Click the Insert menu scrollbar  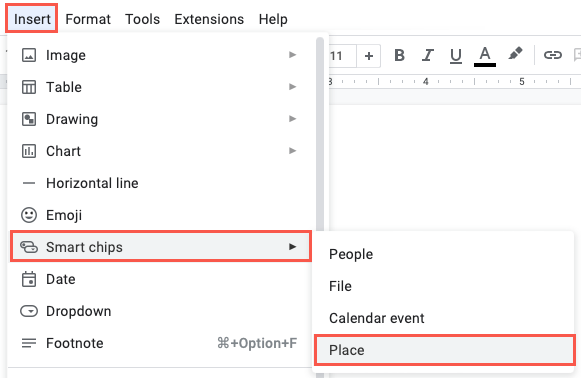click(x=320, y=133)
